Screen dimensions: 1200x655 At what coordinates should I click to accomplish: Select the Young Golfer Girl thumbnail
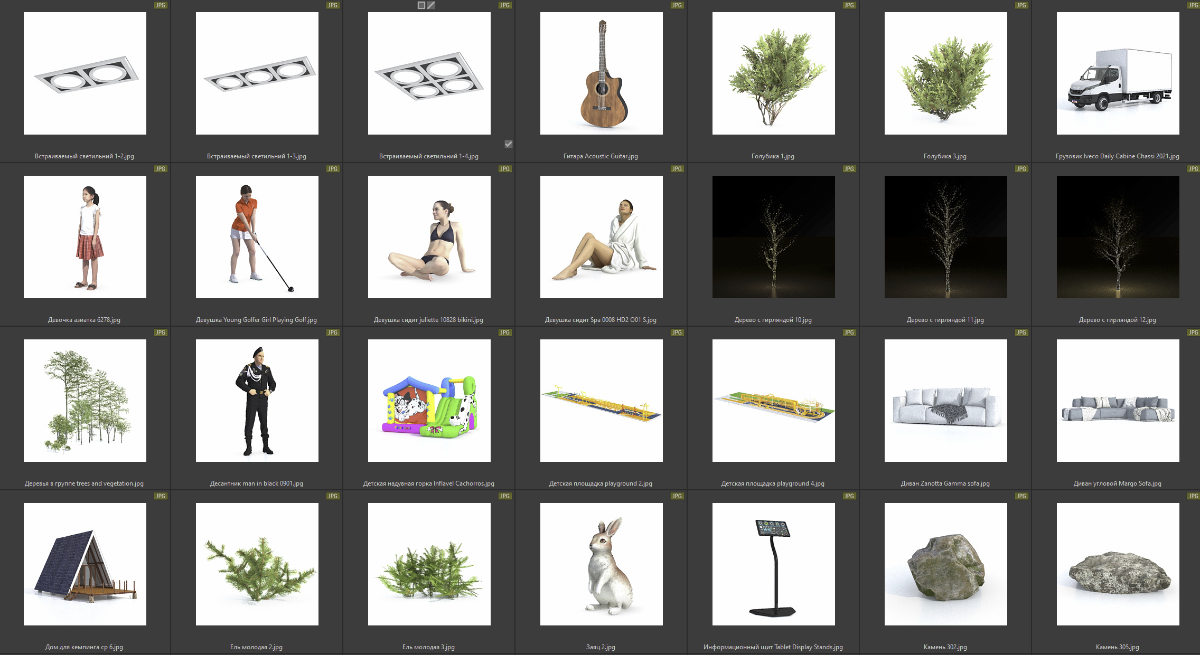[x=257, y=237]
